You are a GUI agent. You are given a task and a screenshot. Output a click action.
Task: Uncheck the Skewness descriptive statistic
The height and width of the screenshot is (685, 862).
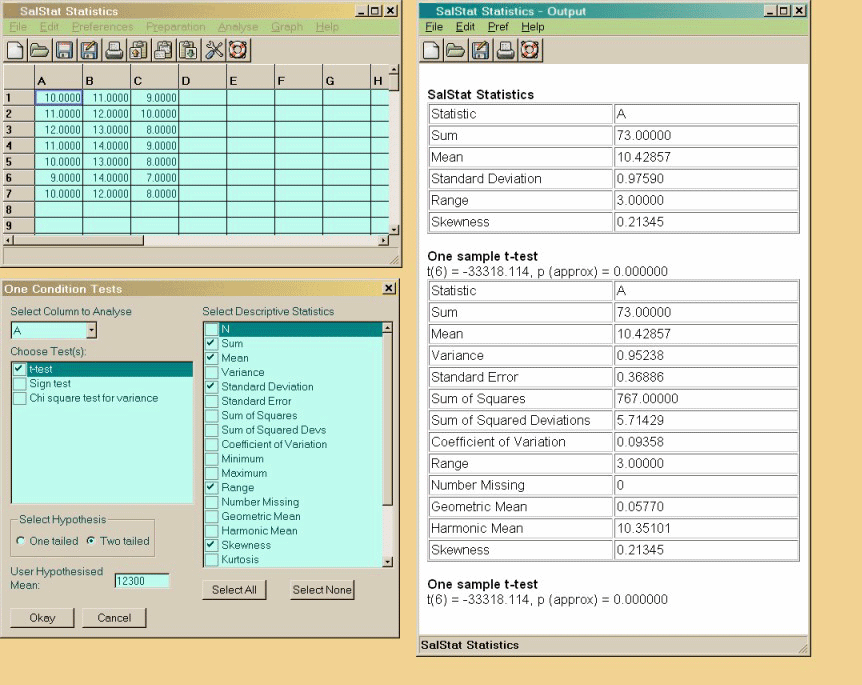(x=211, y=545)
